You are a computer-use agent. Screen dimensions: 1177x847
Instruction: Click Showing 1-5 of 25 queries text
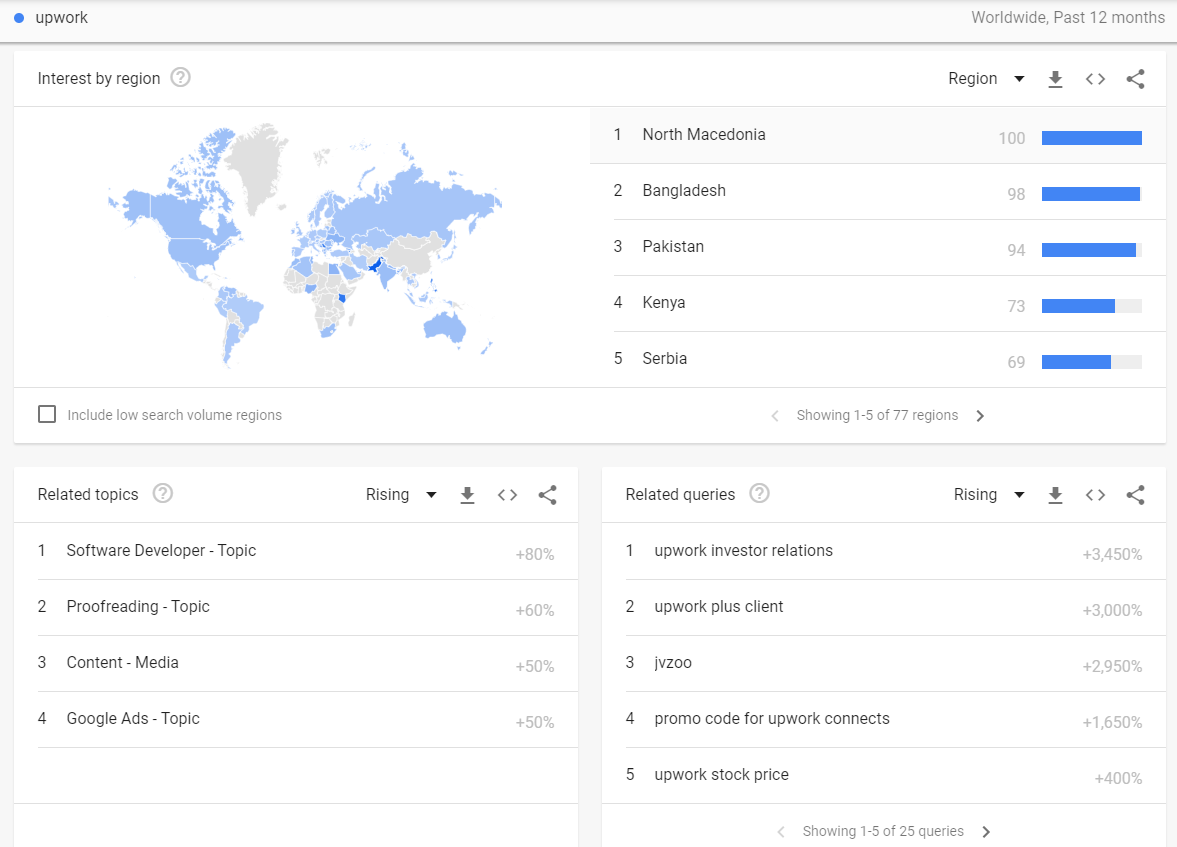click(x=883, y=831)
